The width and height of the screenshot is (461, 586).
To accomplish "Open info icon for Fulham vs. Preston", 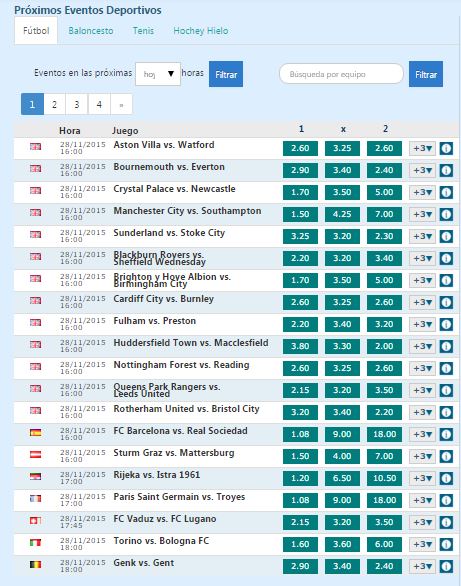I will coord(446,324).
